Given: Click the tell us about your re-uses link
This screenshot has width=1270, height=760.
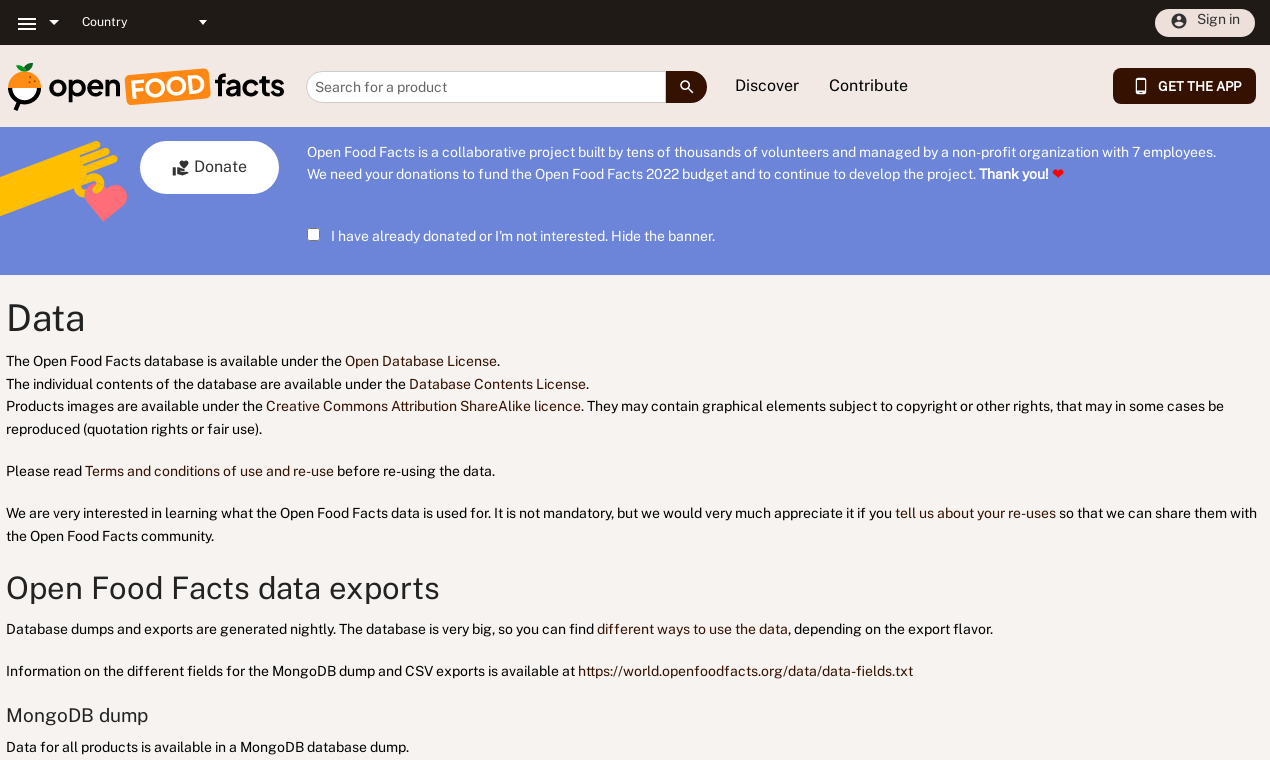Looking at the screenshot, I should pyautogui.click(x=975, y=513).
